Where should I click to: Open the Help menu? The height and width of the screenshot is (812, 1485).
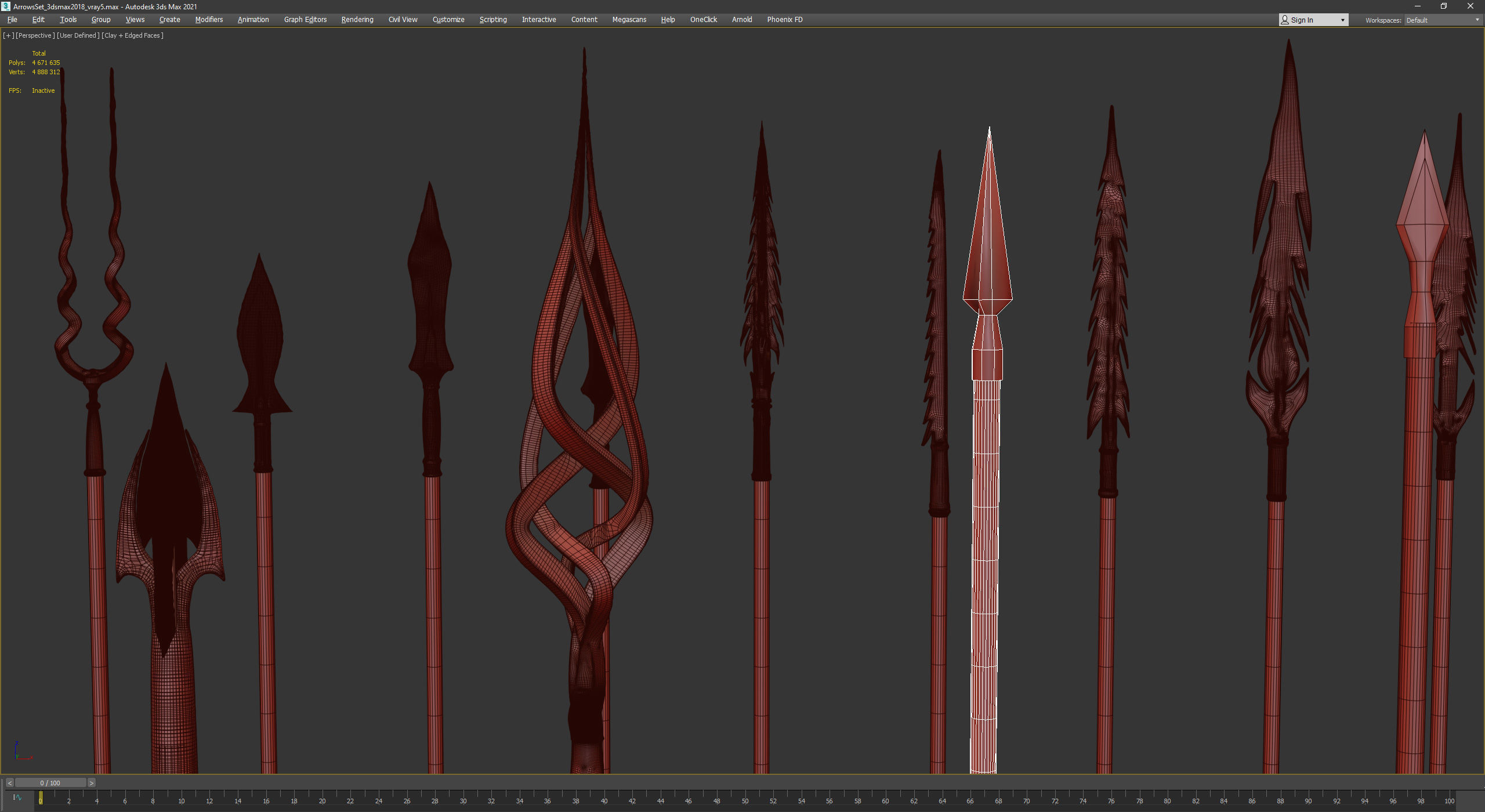(x=668, y=20)
